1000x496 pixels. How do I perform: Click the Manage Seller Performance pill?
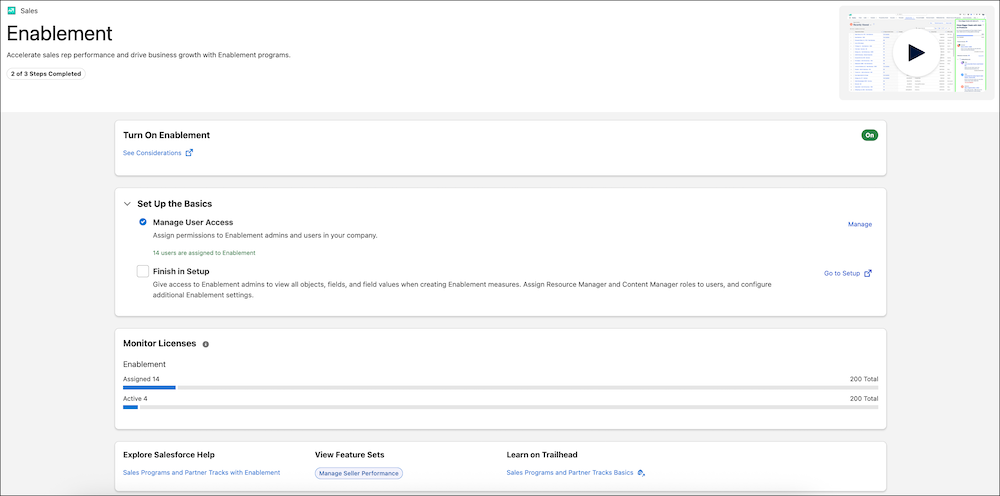pyautogui.click(x=359, y=473)
